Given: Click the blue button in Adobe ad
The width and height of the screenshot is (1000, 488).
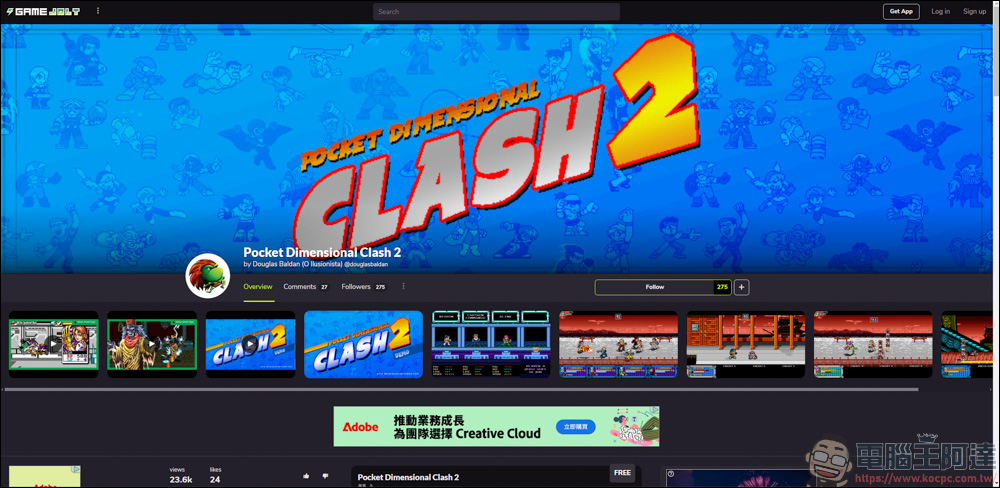Looking at the screenshot, I should pyautogui.click(x=576, y=426).
